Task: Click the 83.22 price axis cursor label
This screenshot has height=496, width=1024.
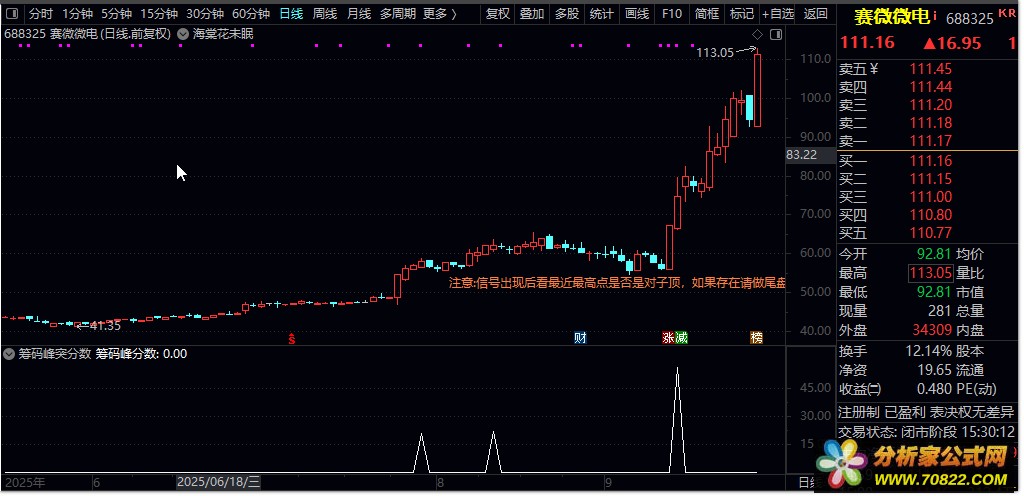Action: click(801, 155)
